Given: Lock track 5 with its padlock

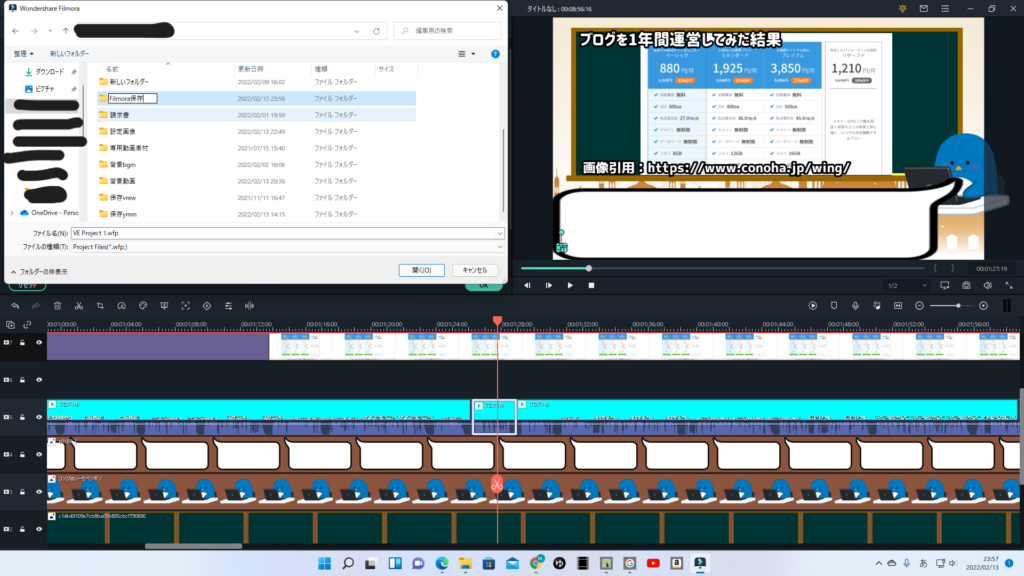Looking at the screenshot, I should coord(23,417).
